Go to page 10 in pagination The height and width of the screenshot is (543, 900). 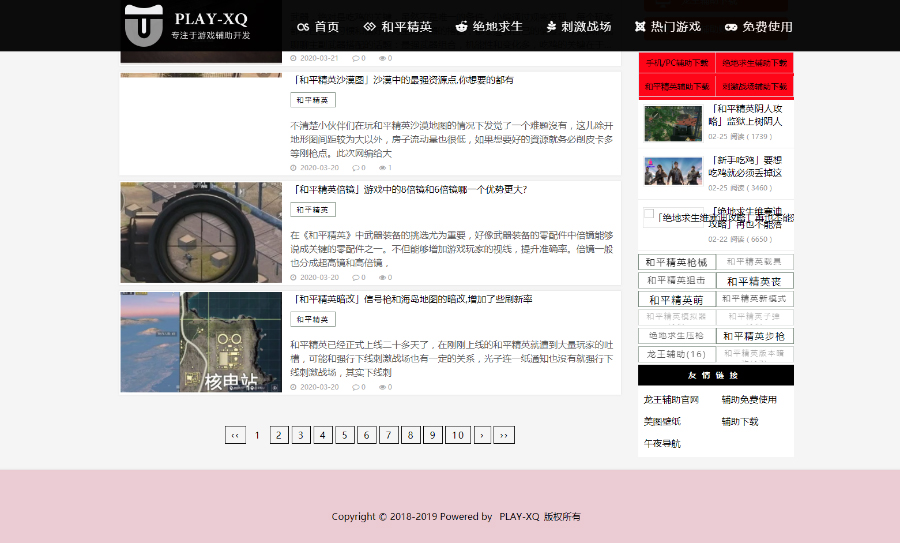click(x=457, y=435)
